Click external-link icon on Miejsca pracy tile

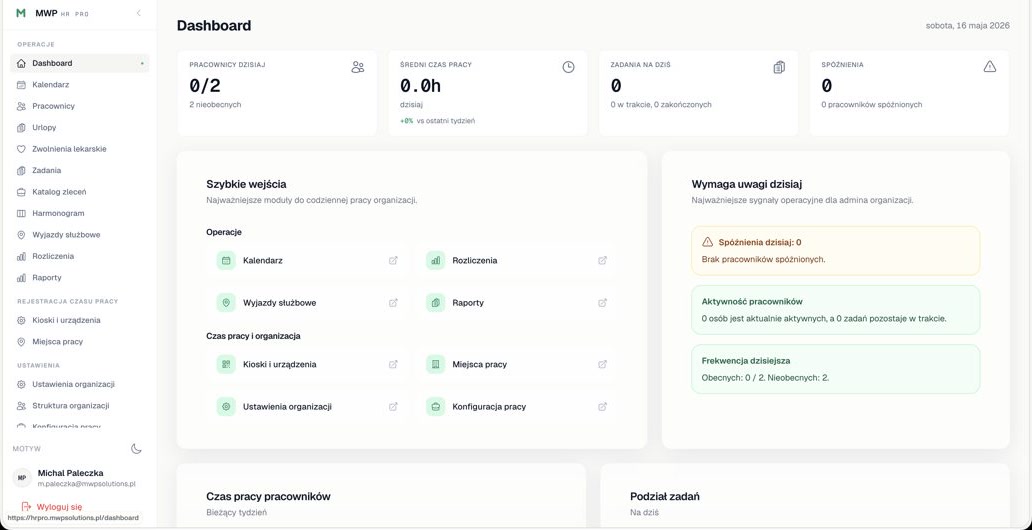pyautogui.click(x=602, y=364)
